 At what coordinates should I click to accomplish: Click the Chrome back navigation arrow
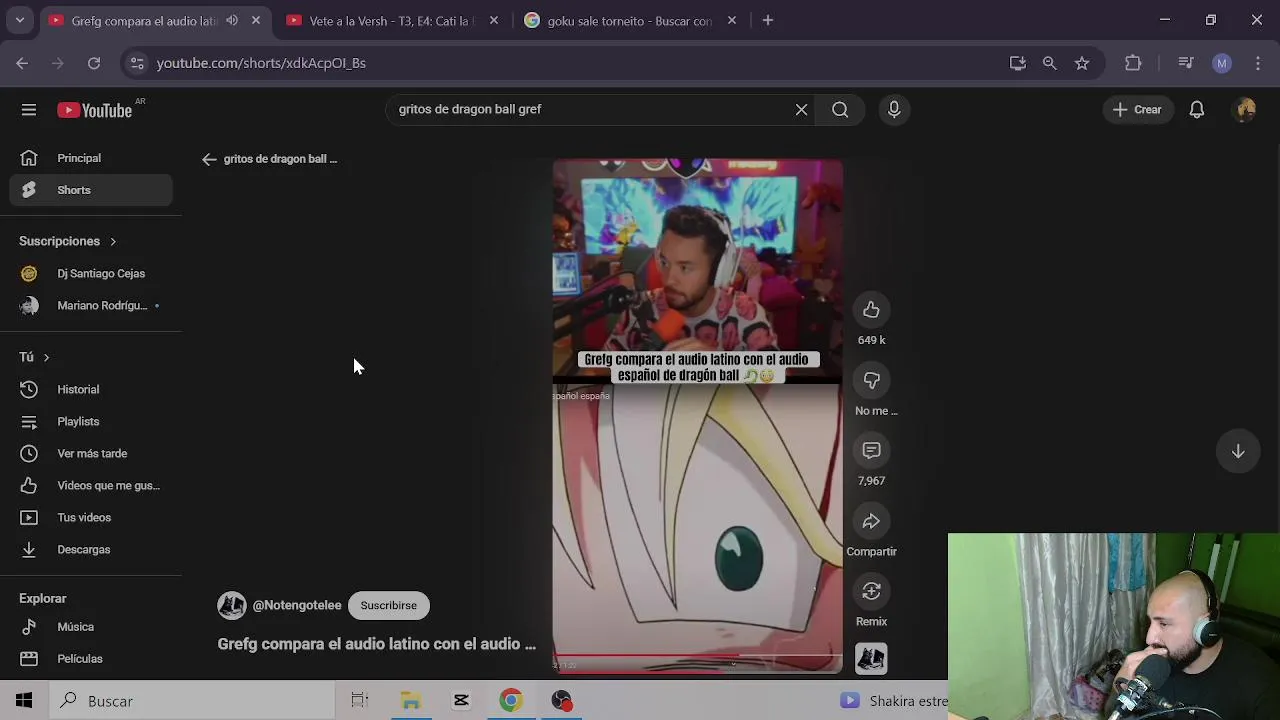coord(22,63)
